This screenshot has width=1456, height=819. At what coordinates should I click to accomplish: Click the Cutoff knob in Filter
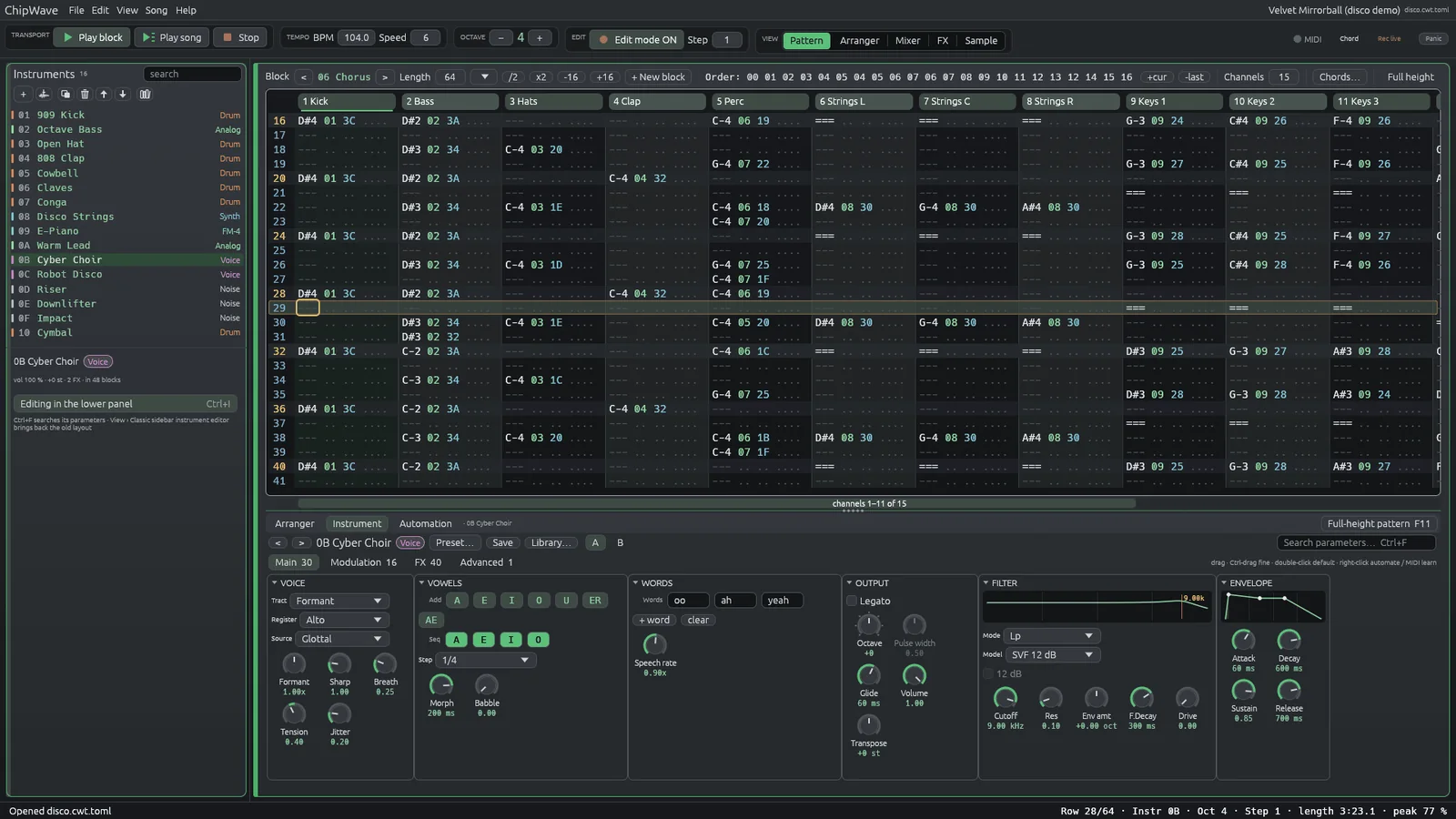[x=1005, y=698]
